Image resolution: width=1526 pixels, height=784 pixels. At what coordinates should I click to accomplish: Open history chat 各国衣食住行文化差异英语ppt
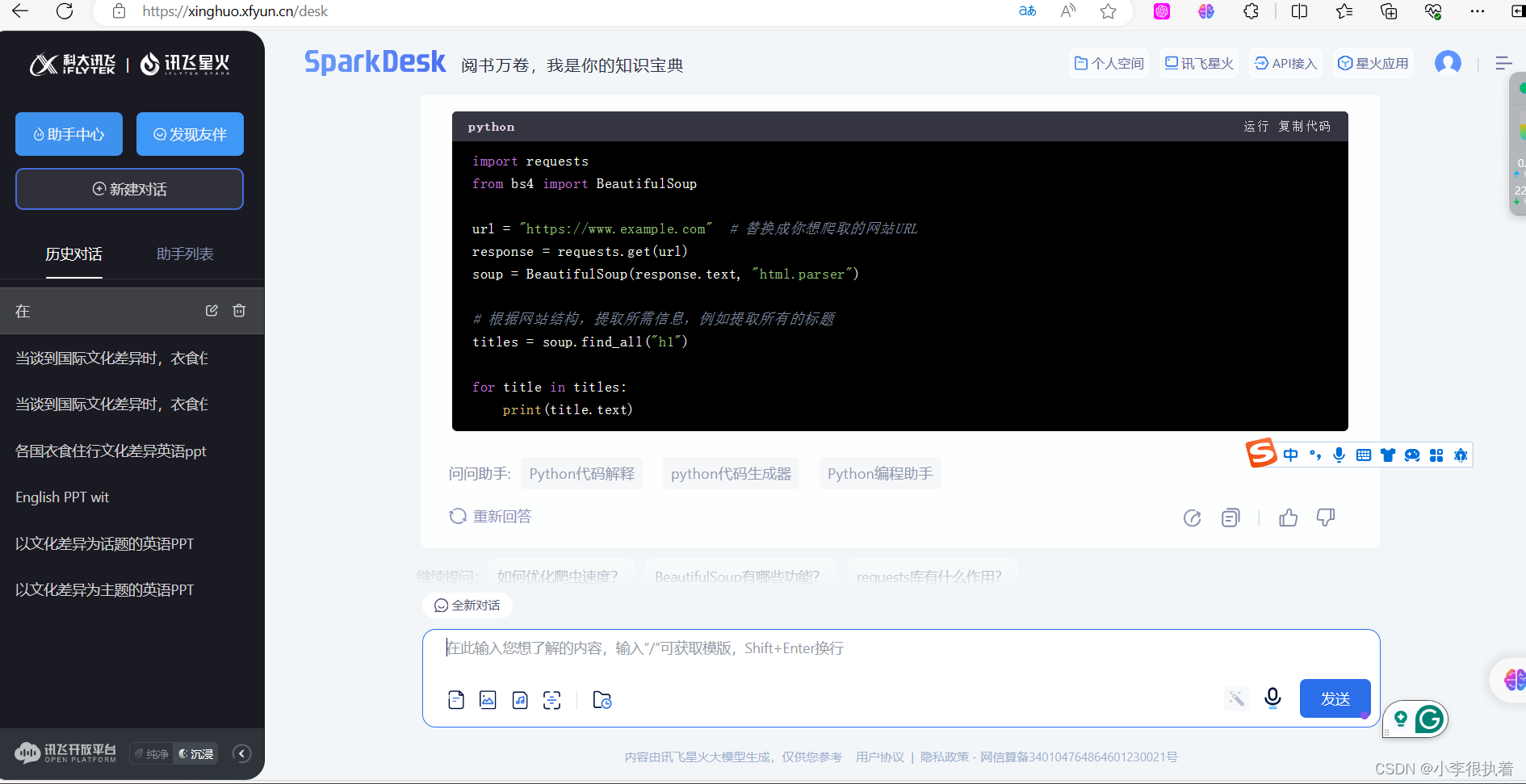click(111, 451)
